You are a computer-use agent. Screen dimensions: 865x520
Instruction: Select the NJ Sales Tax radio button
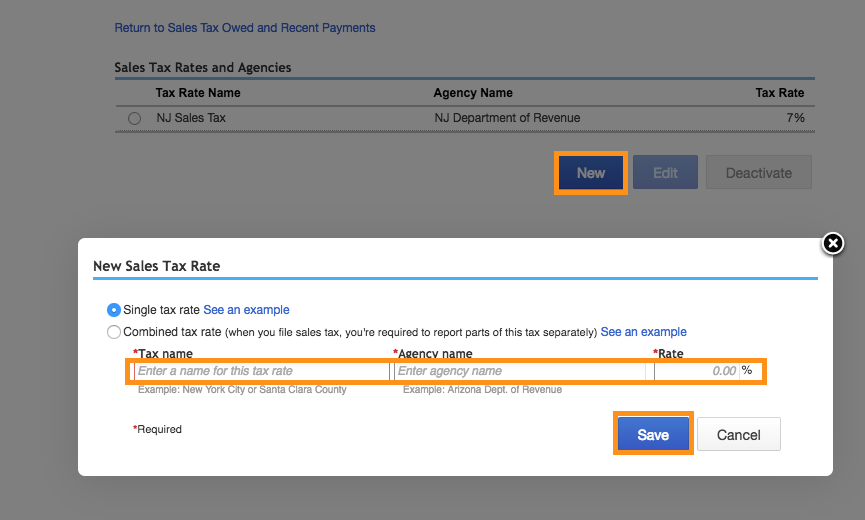coord(135,118)
